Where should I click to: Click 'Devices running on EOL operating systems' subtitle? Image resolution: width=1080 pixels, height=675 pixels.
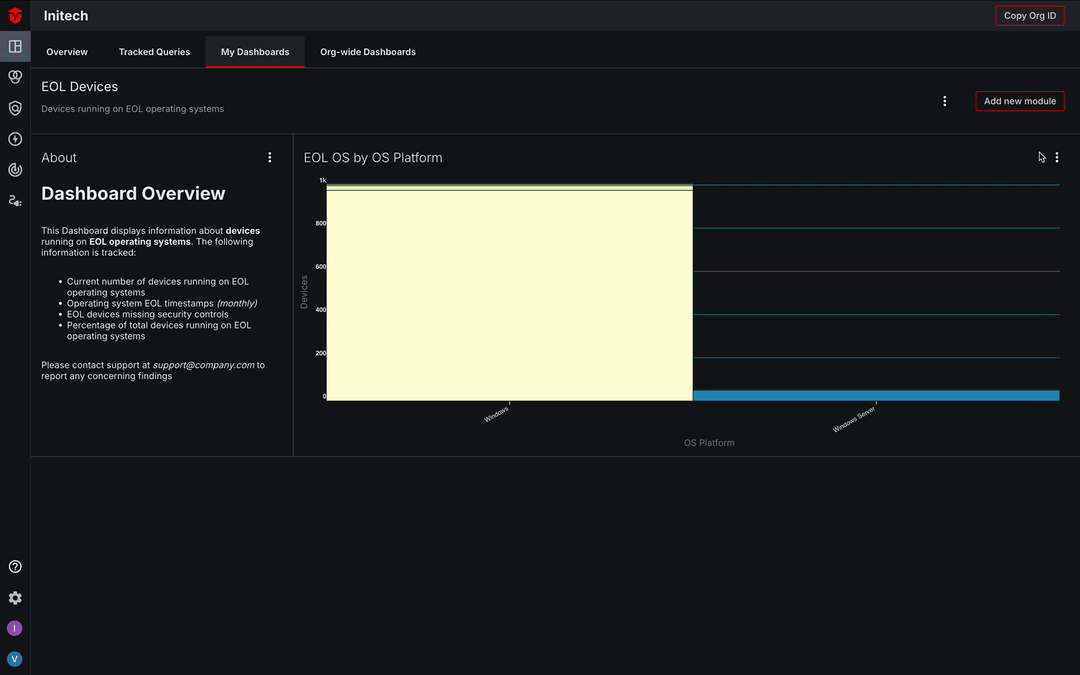click(x=132, y=109)
